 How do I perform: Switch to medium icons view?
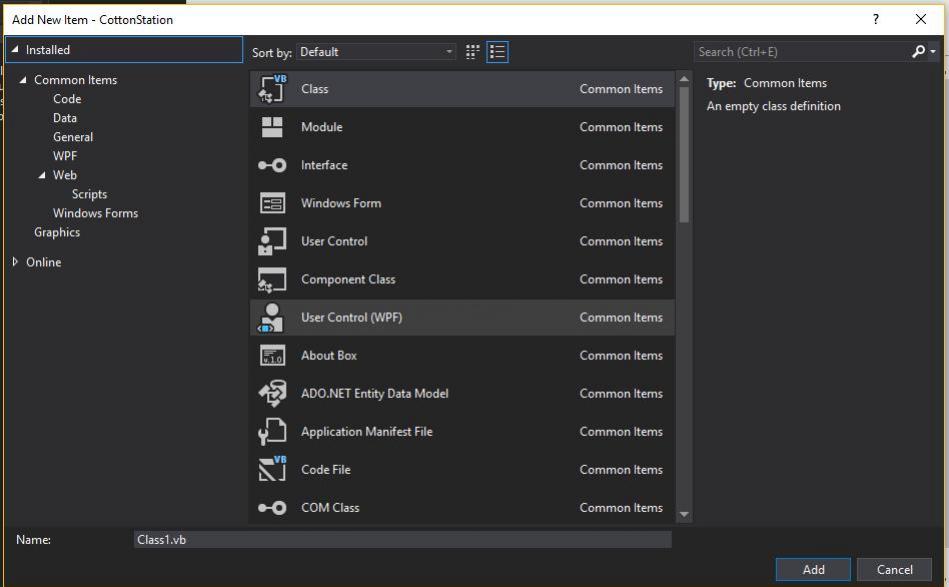point(473,52)
